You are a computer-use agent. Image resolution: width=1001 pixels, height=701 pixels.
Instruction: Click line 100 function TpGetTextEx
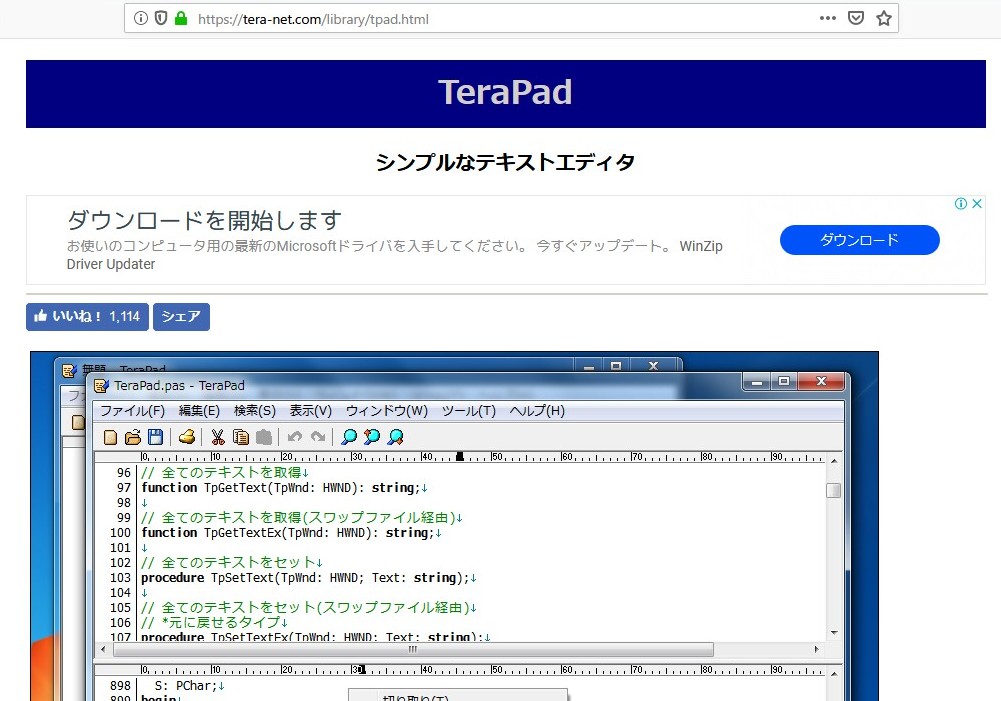pyautogui.click(x=291, y=532)
